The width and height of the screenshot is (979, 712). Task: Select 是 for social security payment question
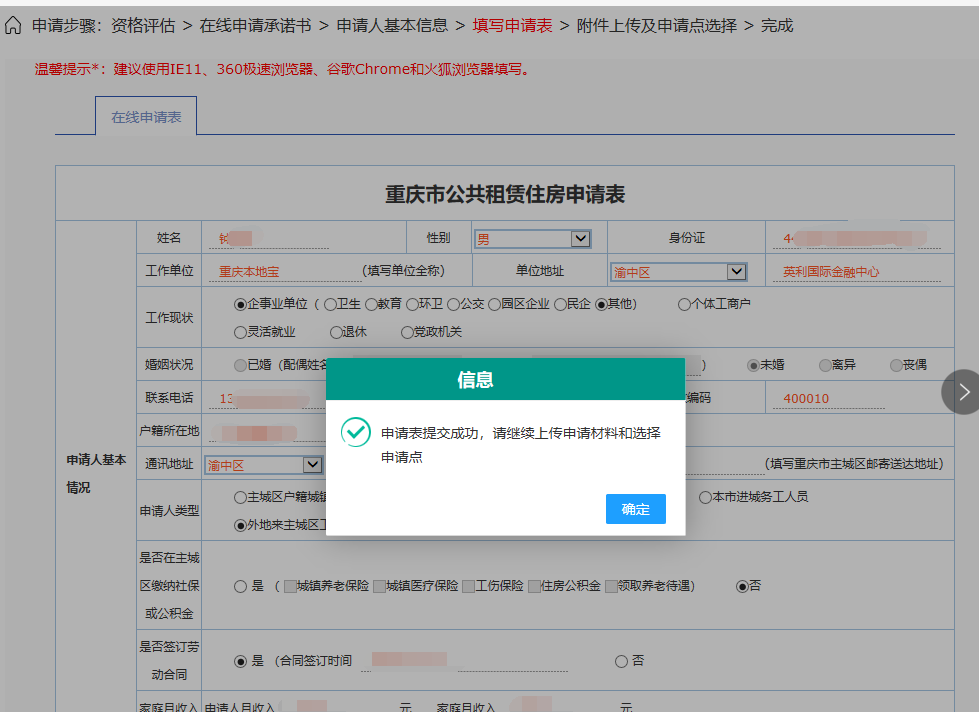[x=240, y=586]
